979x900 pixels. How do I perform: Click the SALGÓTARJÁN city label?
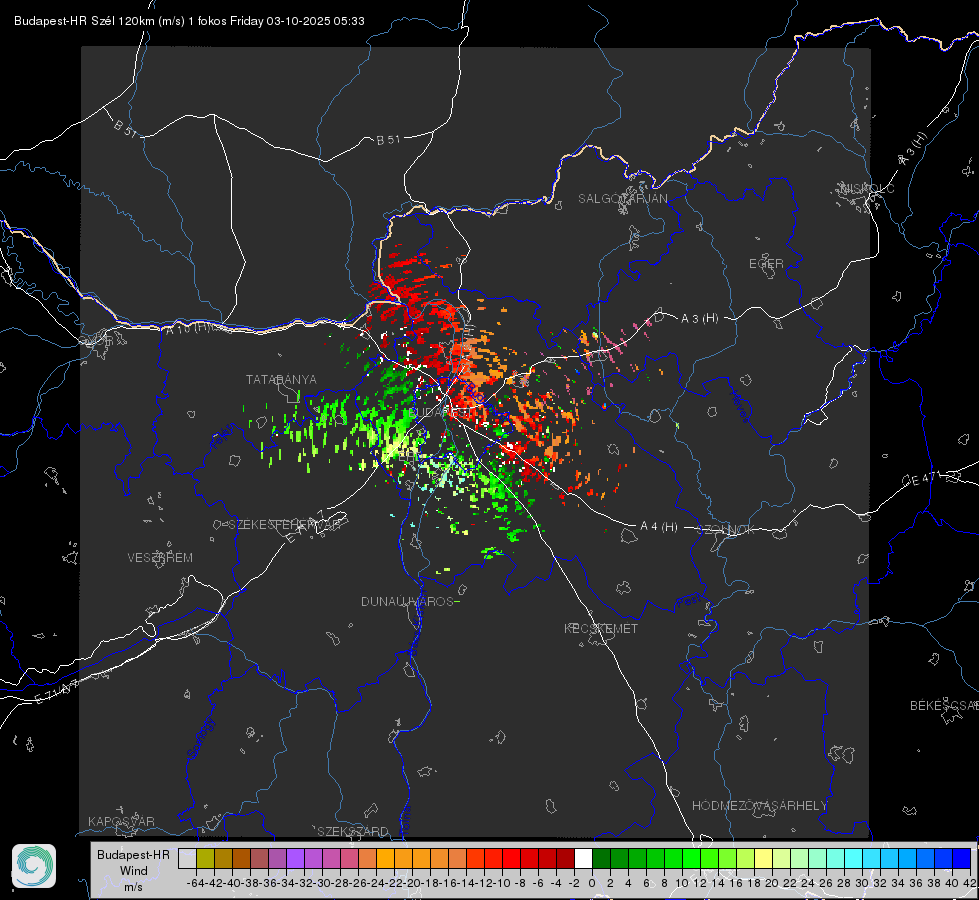pos(622,199)
